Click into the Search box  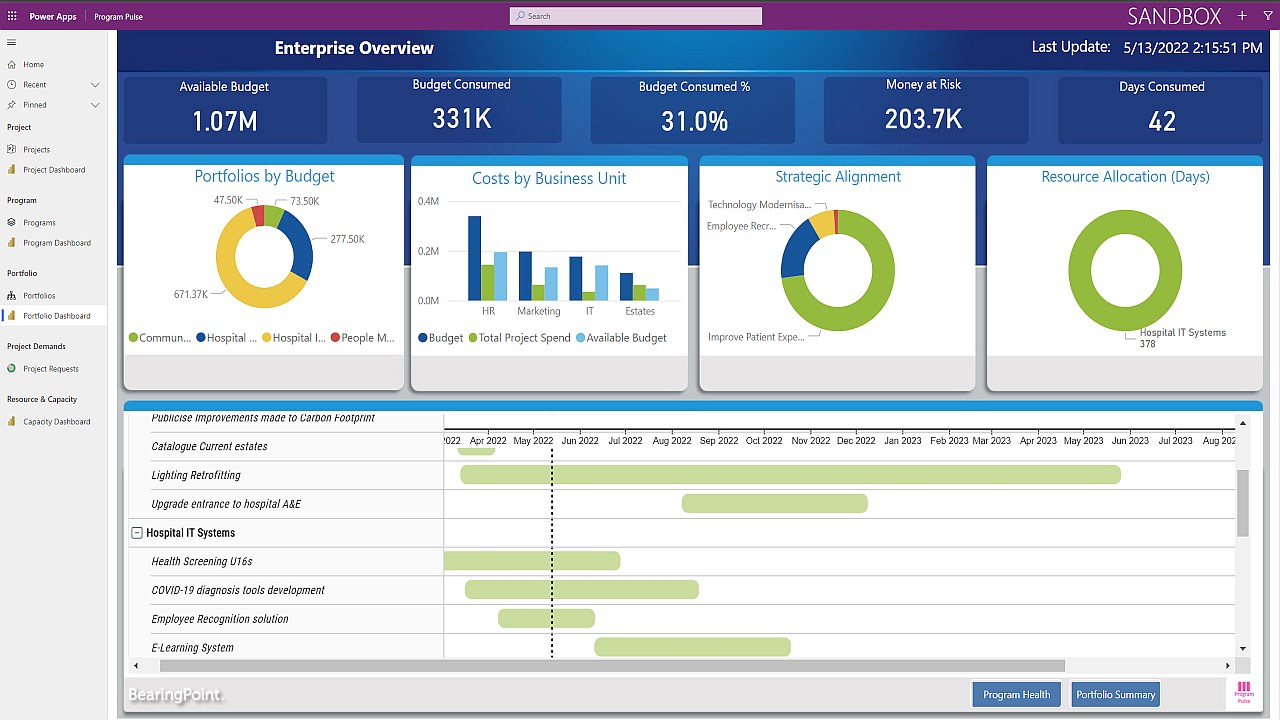[636, 16]
